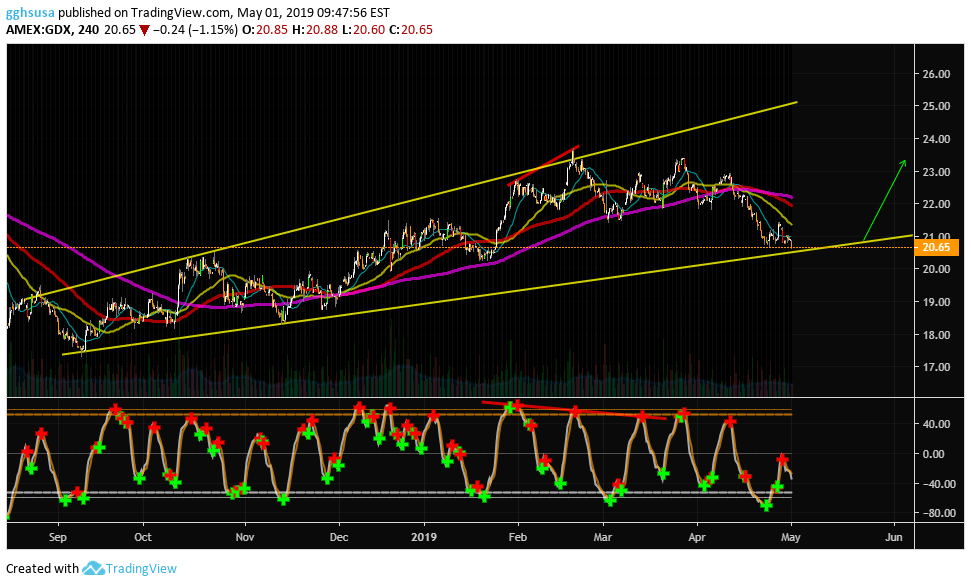The image size is (971, 586).
Task: Click the TradingView logo at bottom
Action: tap(93, 568)
